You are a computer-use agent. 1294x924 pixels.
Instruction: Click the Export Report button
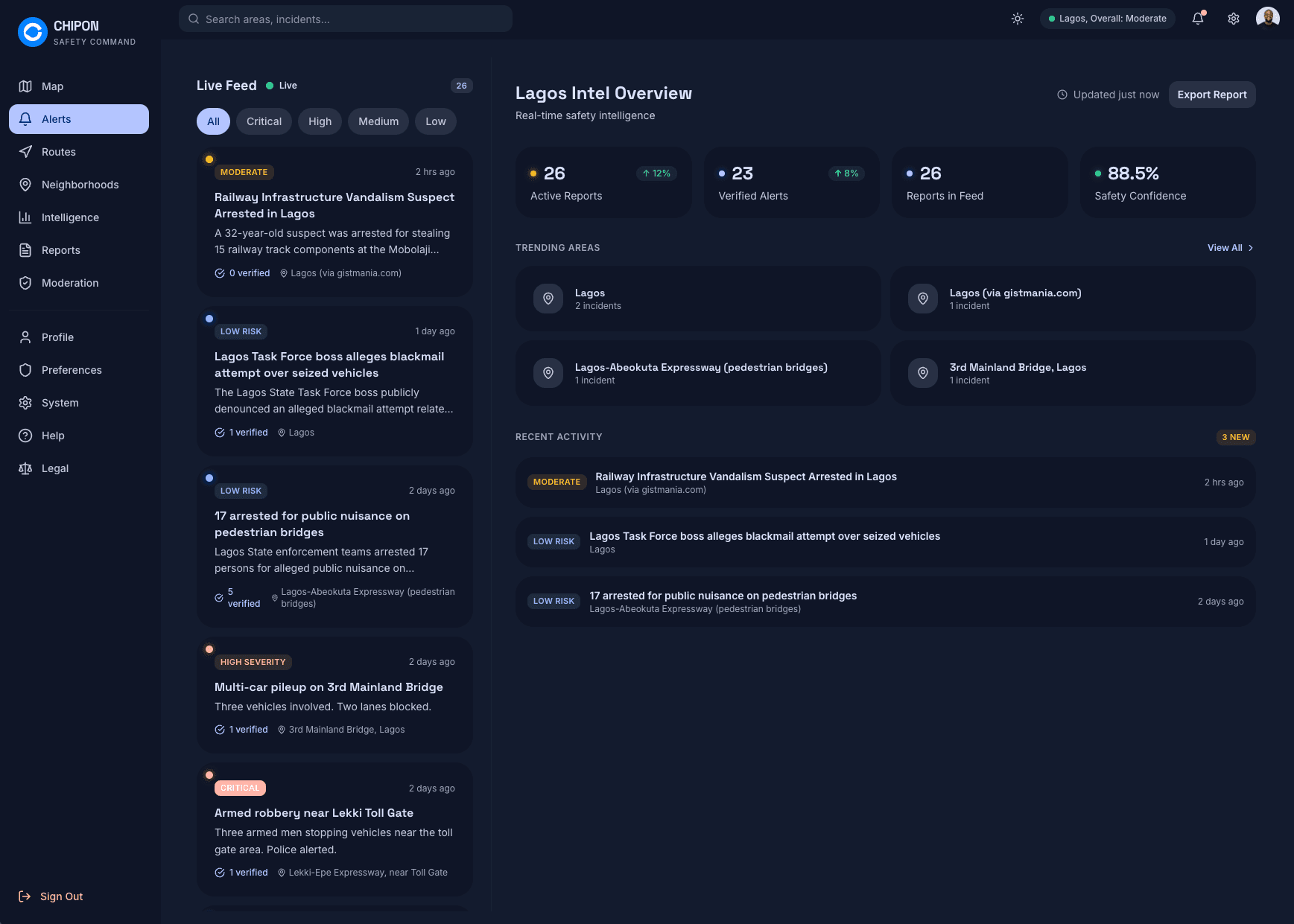pyautogui.click(x=1211, y=95)
